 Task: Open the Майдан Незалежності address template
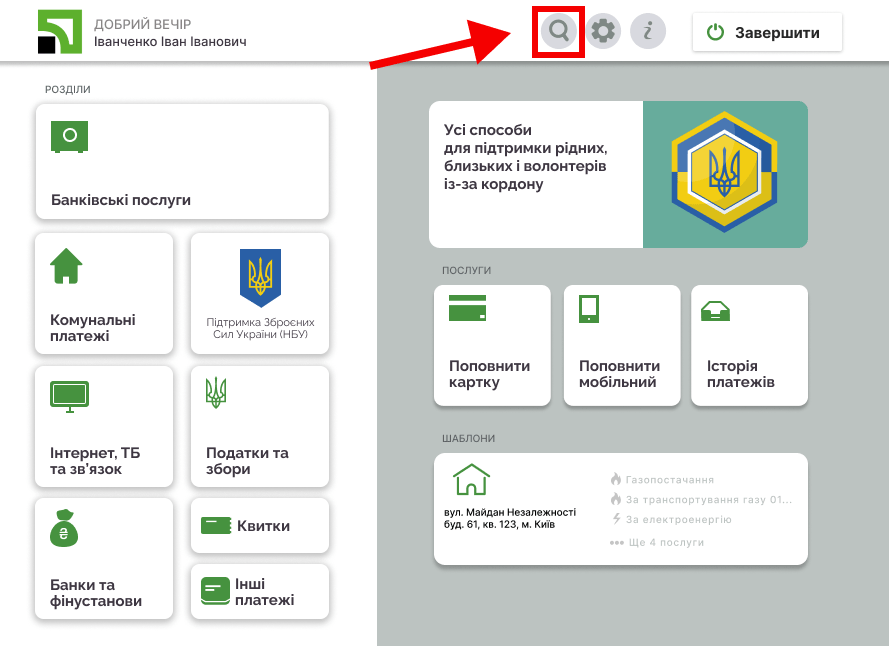pyautogui.click(x=621, y=509)
